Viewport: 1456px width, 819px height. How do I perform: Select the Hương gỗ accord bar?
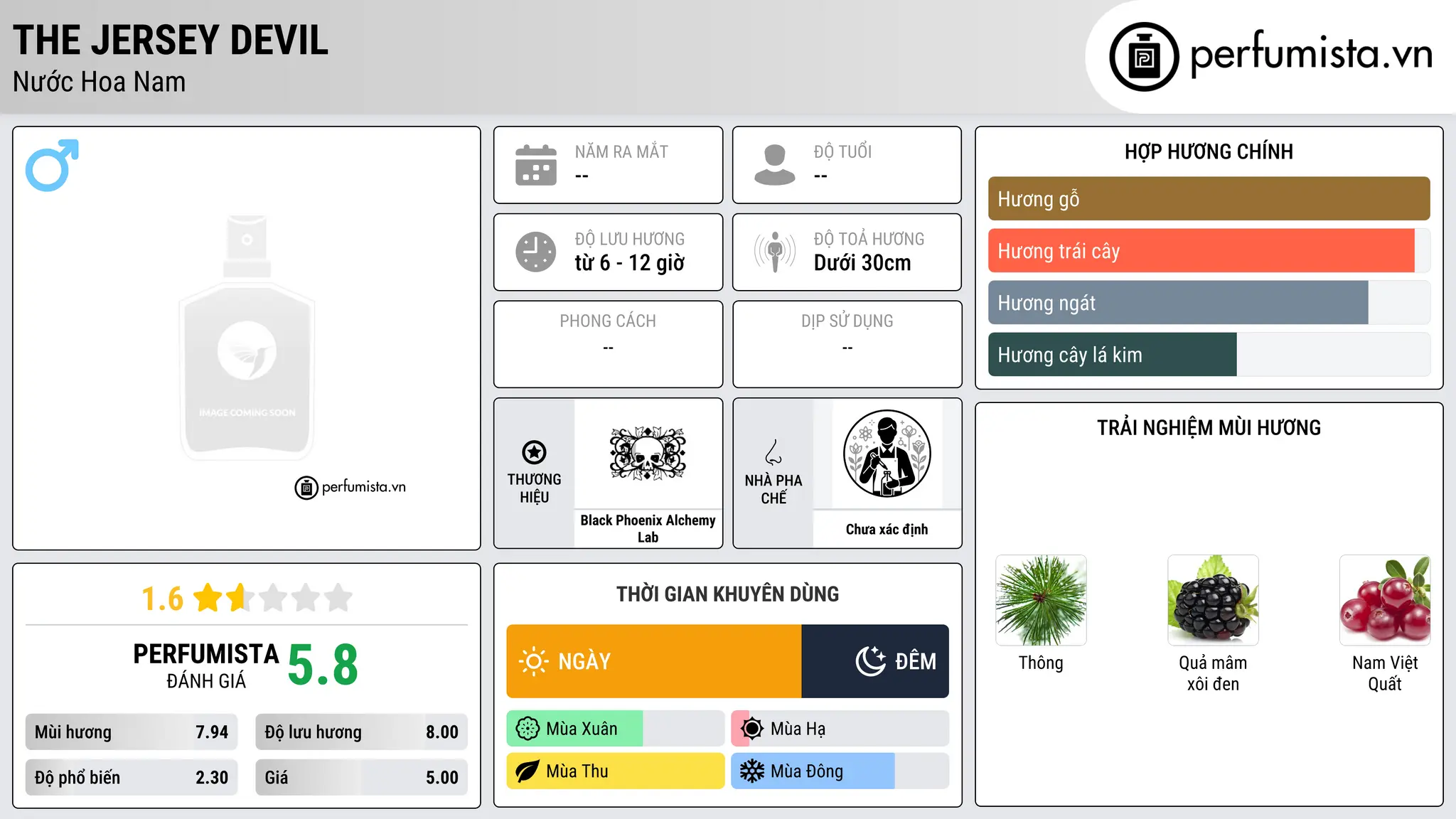click(x=1209, y=198)
